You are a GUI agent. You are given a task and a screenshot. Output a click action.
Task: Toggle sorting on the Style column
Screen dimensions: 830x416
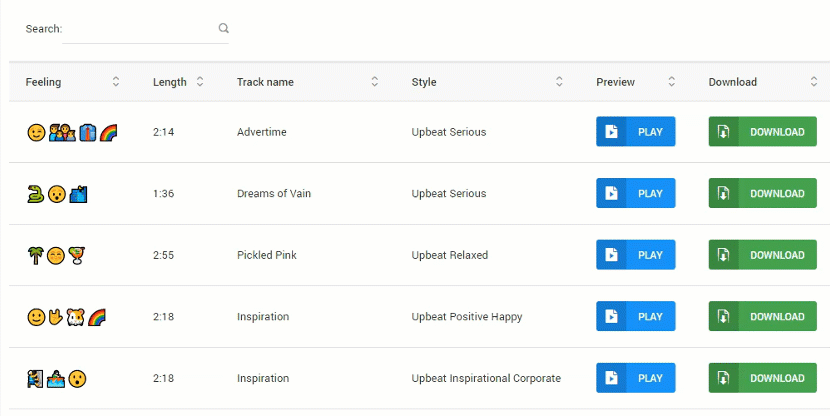pyautogui.click(x=559, y=82)
